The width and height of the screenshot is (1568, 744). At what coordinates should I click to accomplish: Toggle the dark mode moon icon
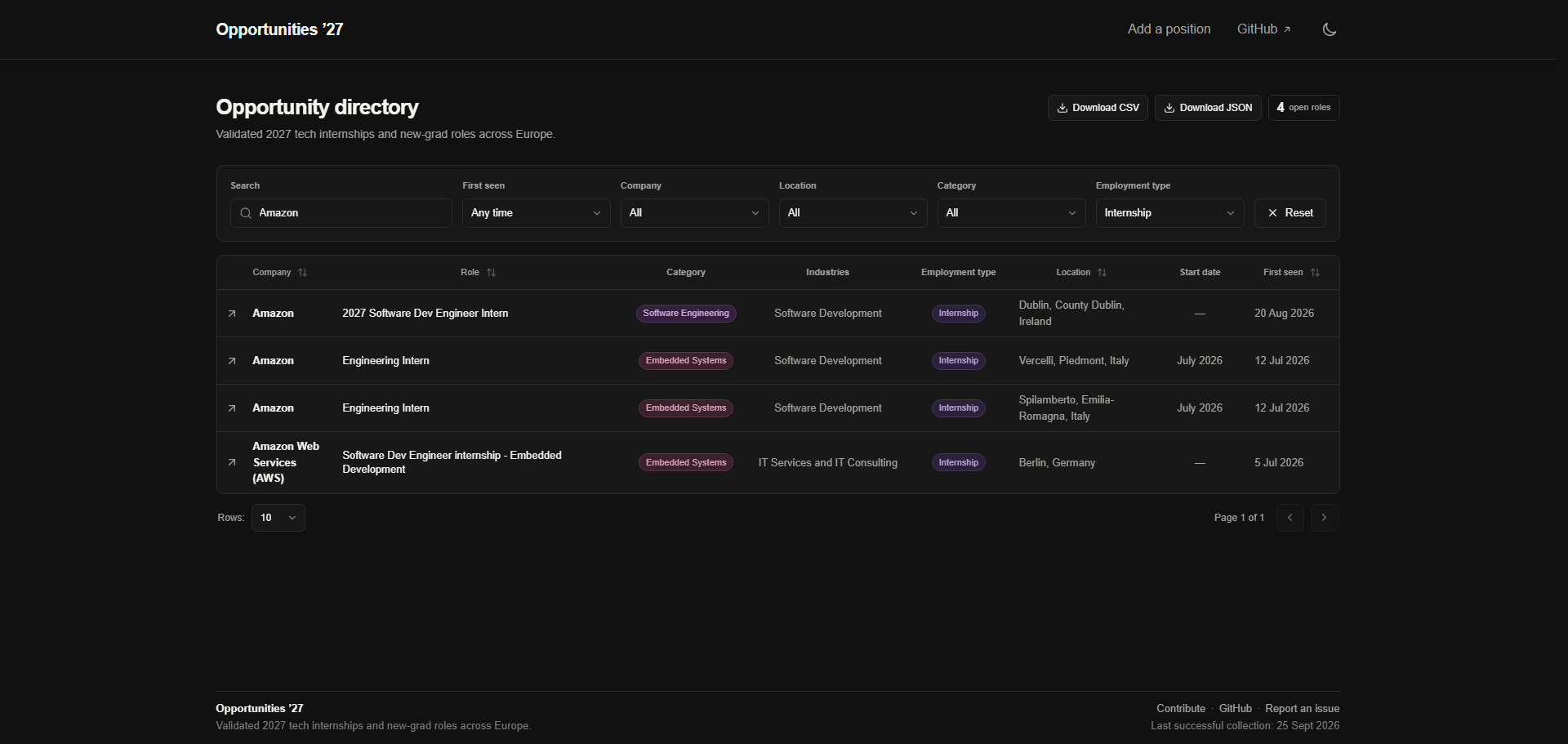1330,29
